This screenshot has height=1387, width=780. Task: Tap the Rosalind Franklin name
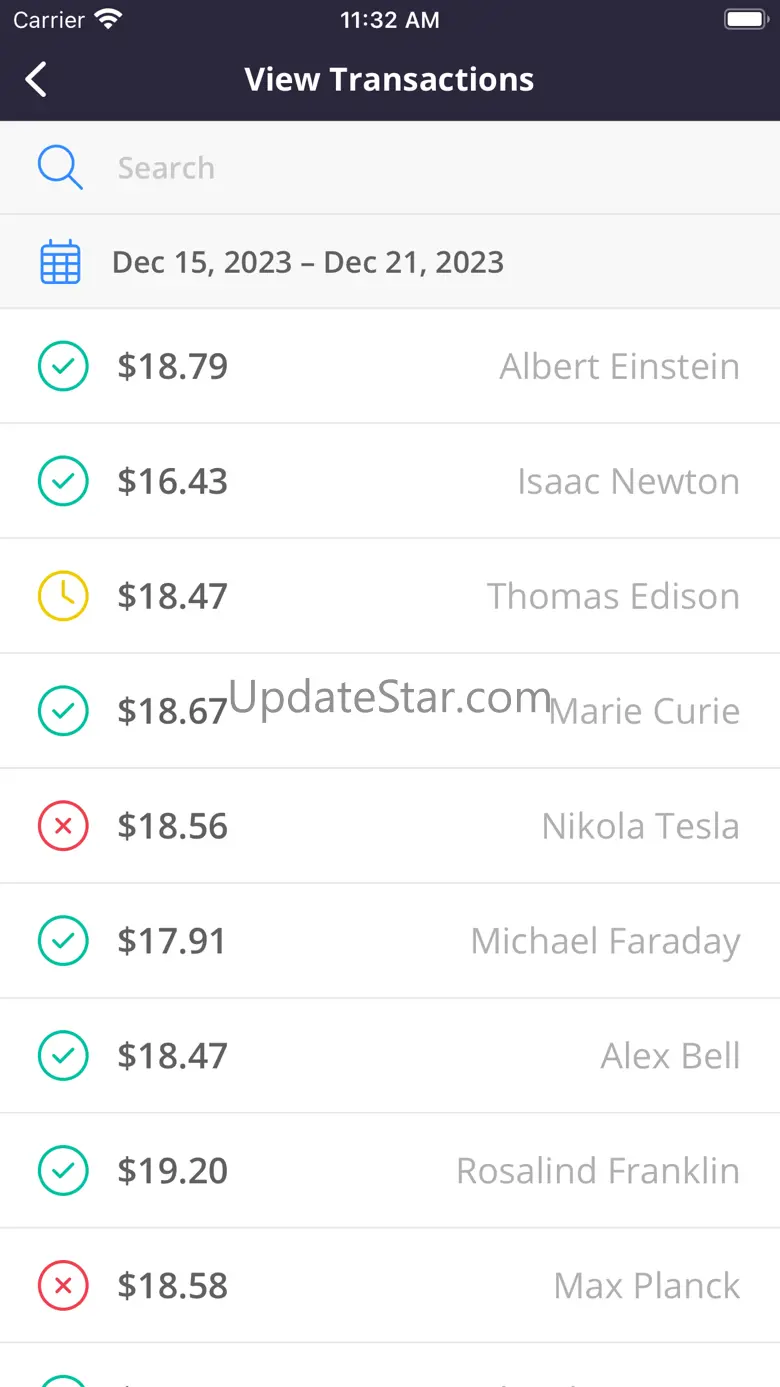(598, 1171)
